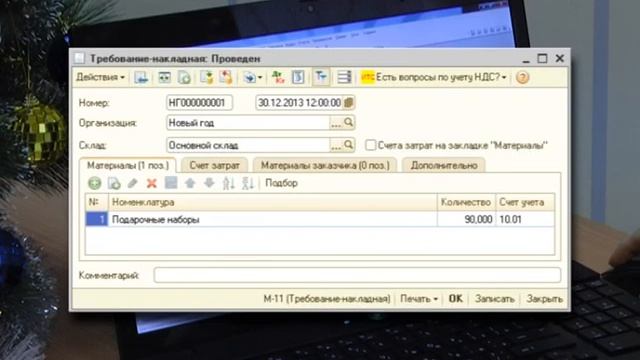Copy the row with the copy icon
Viewport: 640px width, 360px height.
(114, 183)
